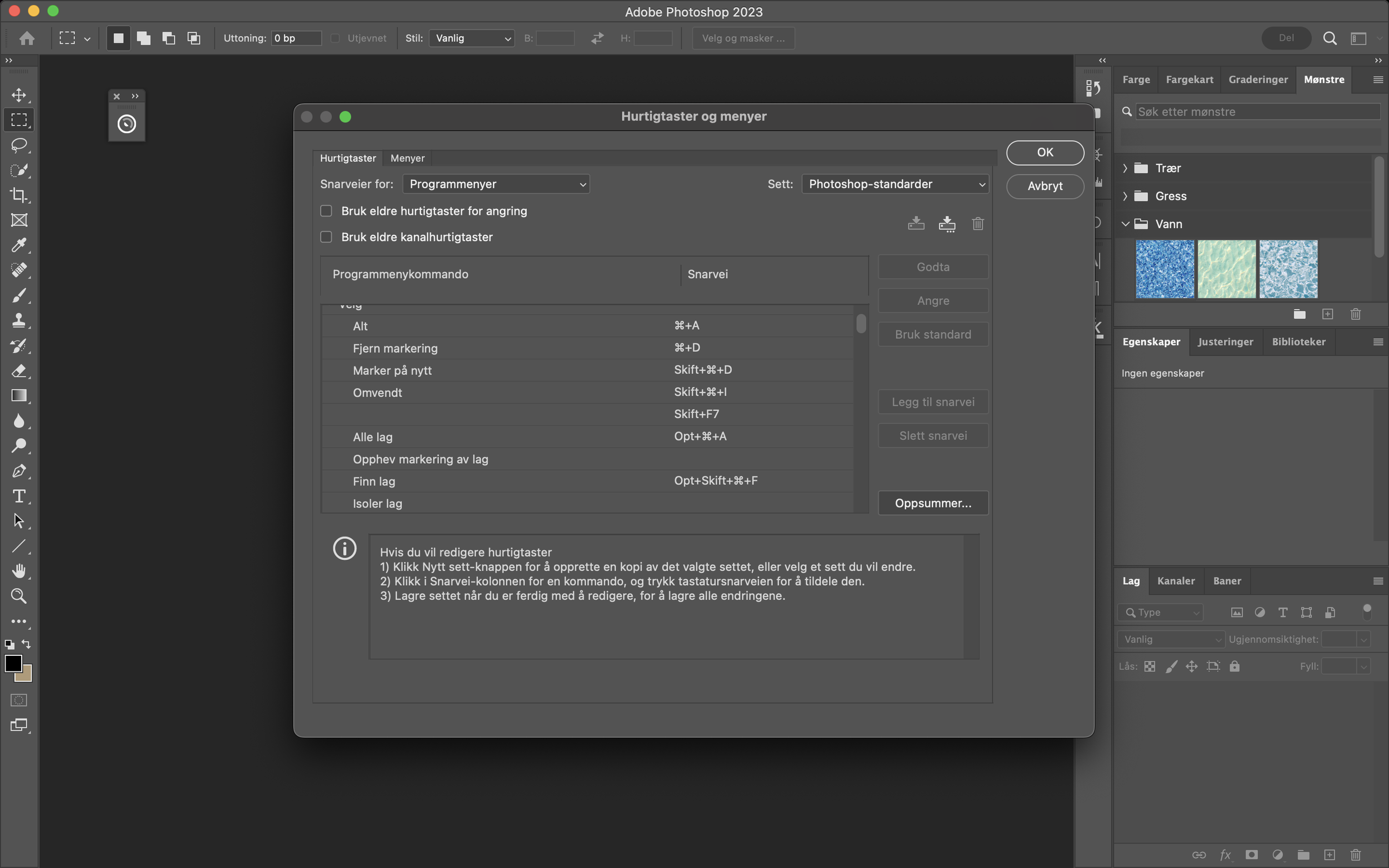
Task: Open the blend mode Vanlig dropdown in Lag panel
Action: [1171, 639]
